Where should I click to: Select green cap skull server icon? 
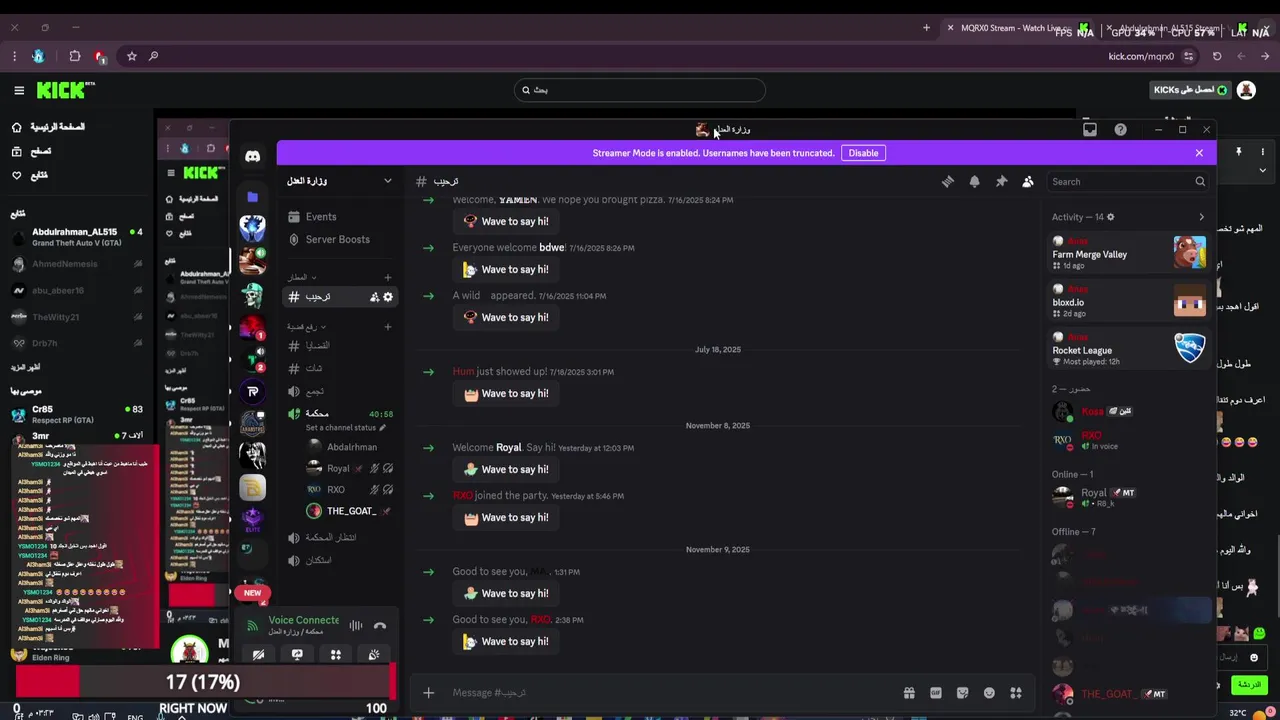pyautogui.click(x=252, y=295)
